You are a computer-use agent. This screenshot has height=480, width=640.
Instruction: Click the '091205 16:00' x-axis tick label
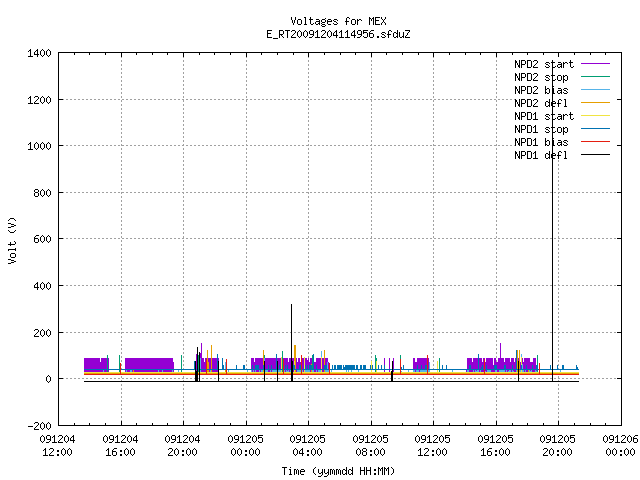495,446
